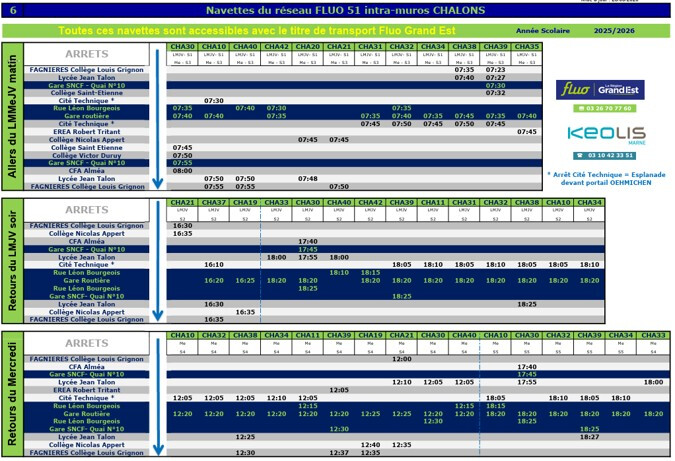Click the Keolis Marne logo
Image resolution: width=675 pixels, height=461 pixels.
pos(607,135)
